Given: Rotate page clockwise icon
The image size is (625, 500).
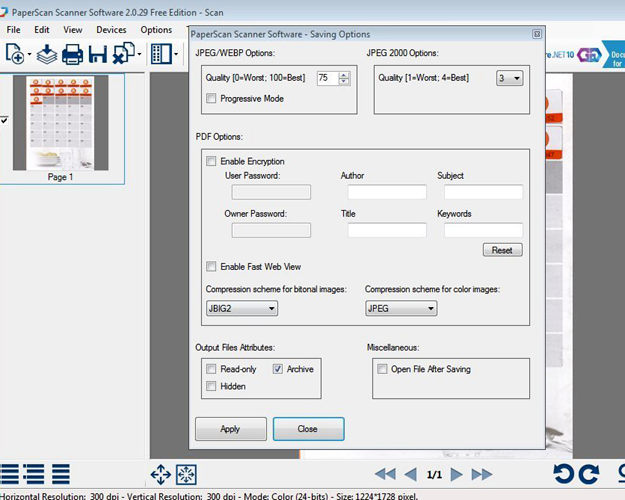Looking at the screenshot, I should coord(589,474).
